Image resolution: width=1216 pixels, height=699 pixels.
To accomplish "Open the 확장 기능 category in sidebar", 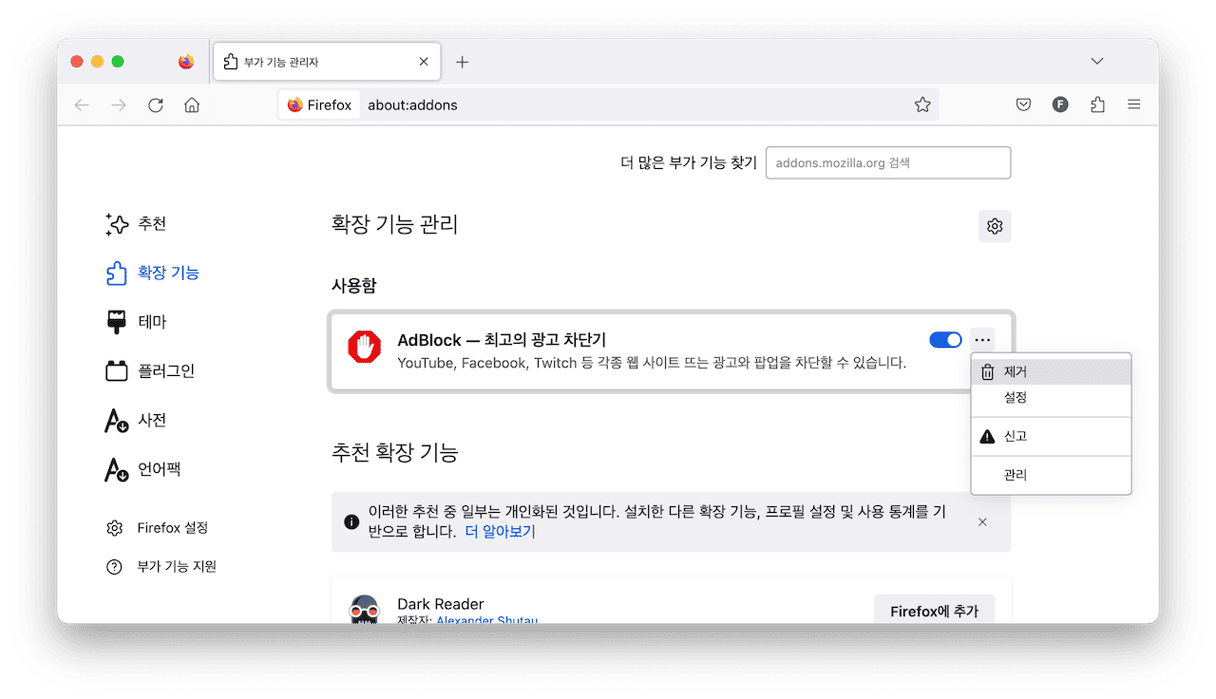I will pyautogui.click(x=152, y=273).
